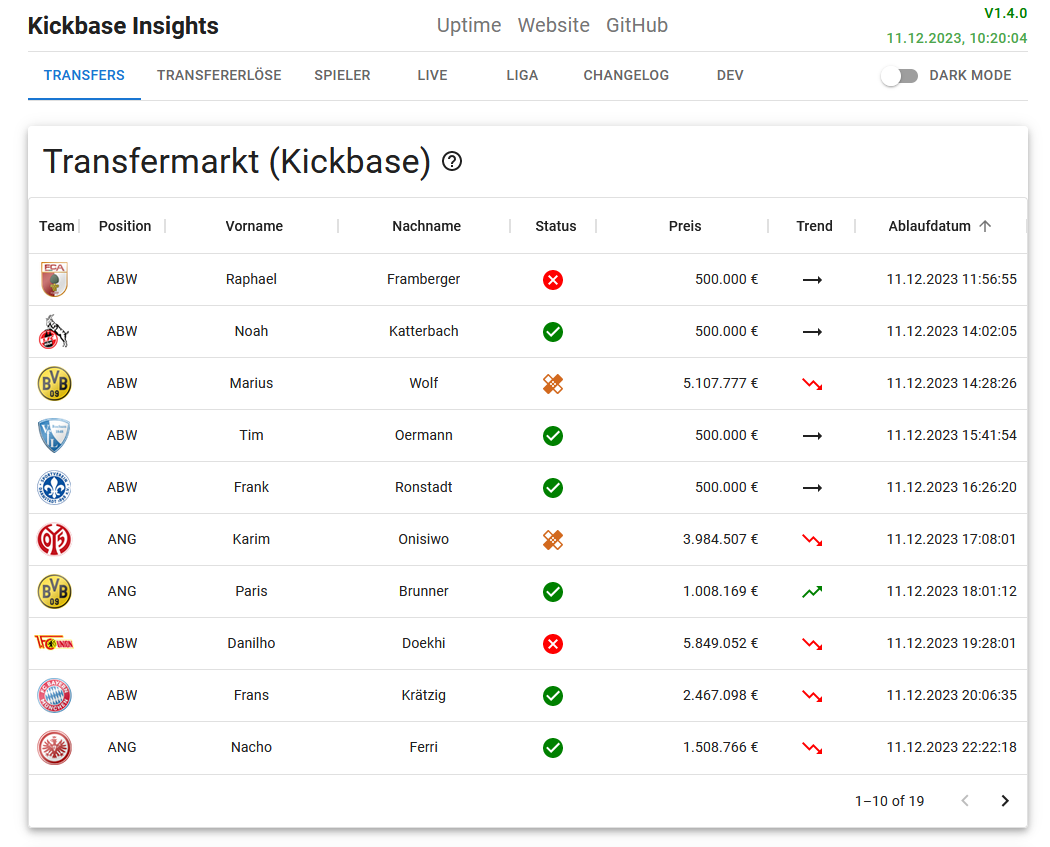
Task: Click the VfL Bochum logo for Oermann
Action: [x=54, y=435]
